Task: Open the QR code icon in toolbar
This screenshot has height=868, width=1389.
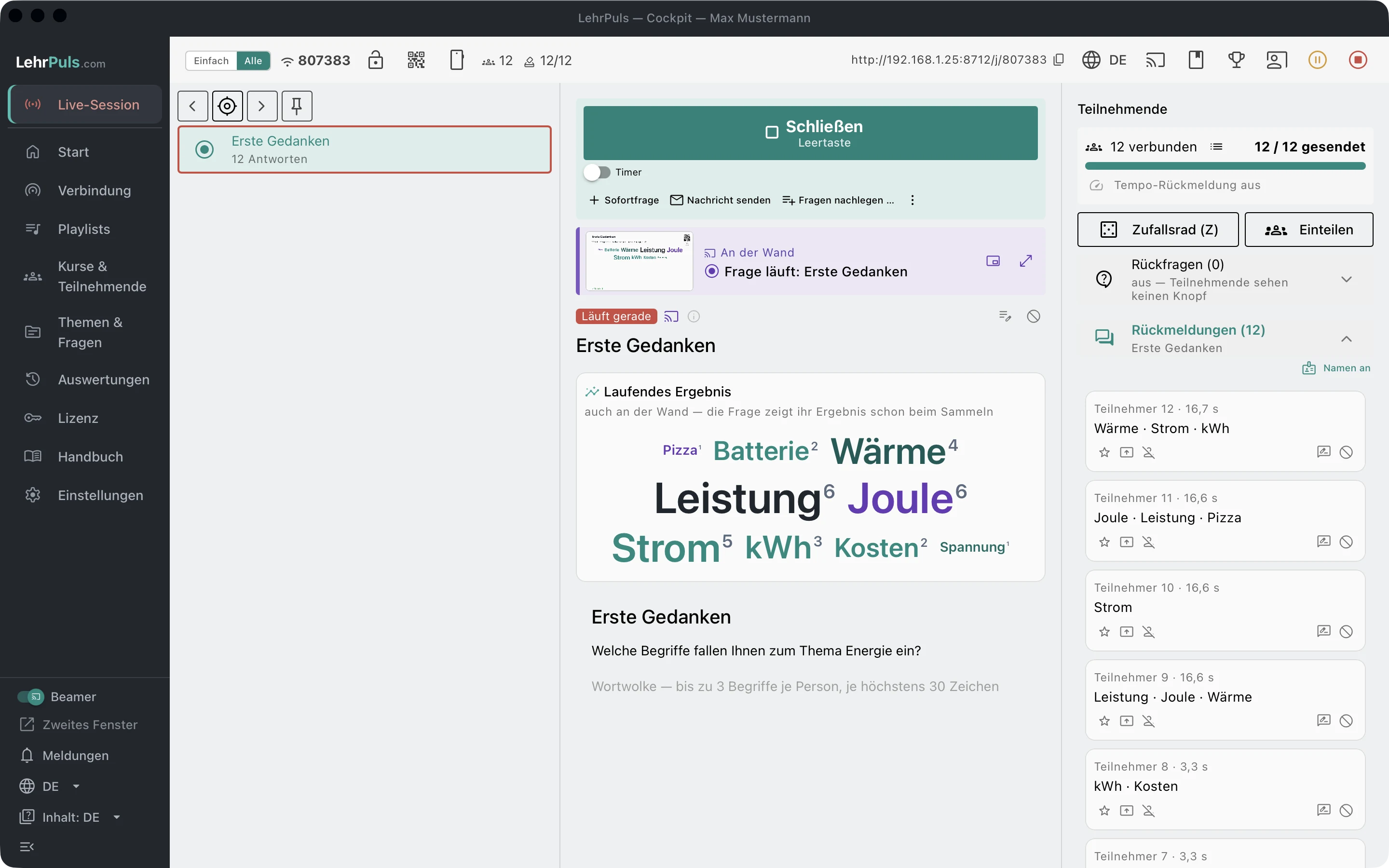Action: coord(416,60)
